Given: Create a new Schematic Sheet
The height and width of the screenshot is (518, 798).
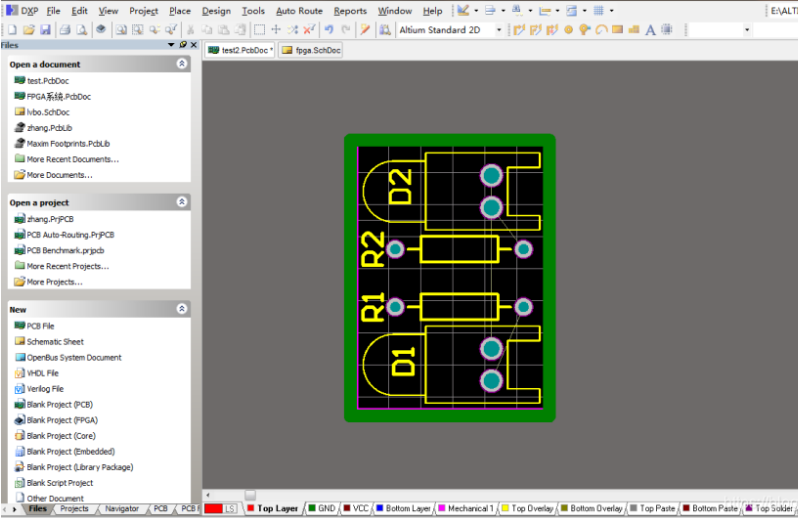Looking at the screenshot, I should coord(55,341).
